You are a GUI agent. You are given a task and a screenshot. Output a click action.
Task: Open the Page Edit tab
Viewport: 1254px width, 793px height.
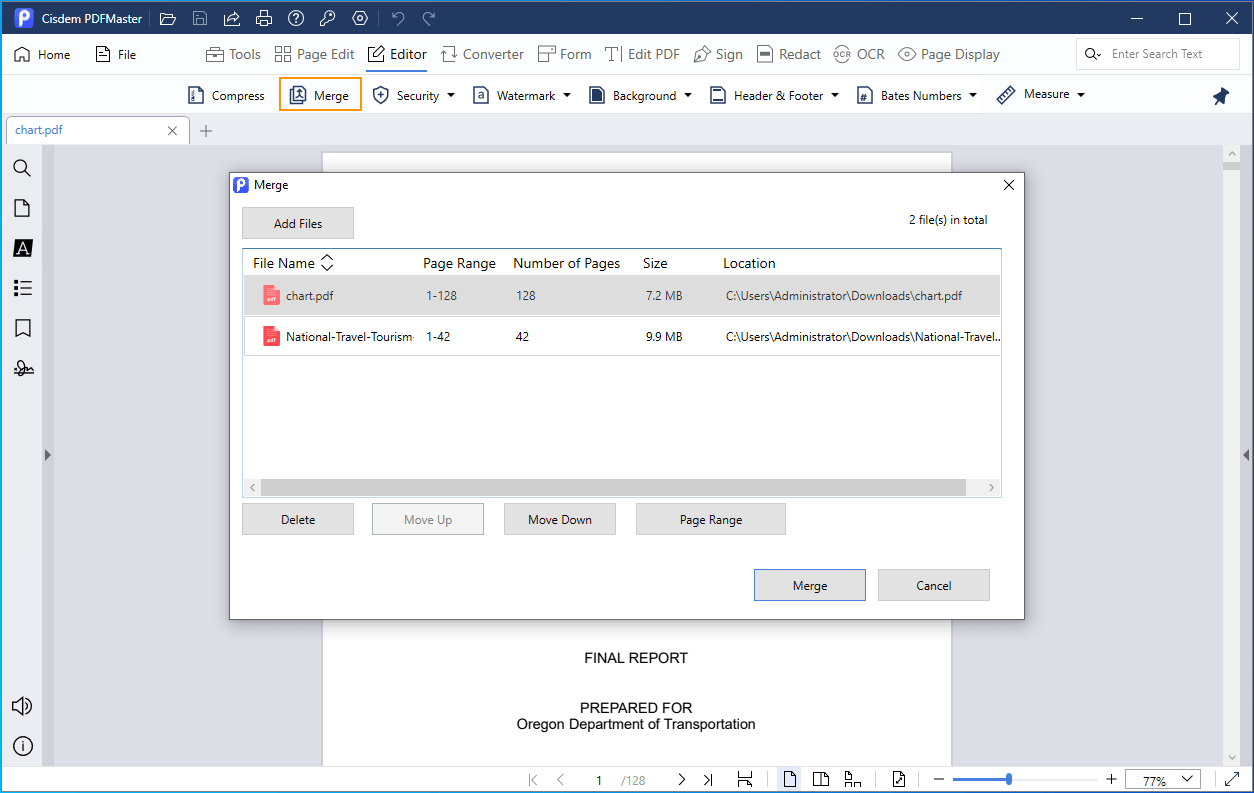[314, 54]
